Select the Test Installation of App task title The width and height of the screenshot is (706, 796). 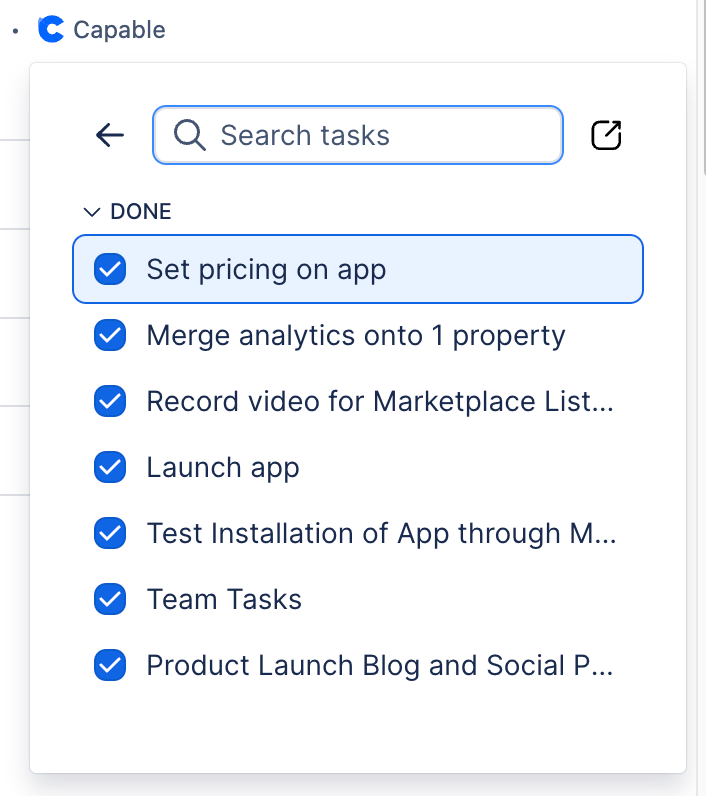click(380, 533)
